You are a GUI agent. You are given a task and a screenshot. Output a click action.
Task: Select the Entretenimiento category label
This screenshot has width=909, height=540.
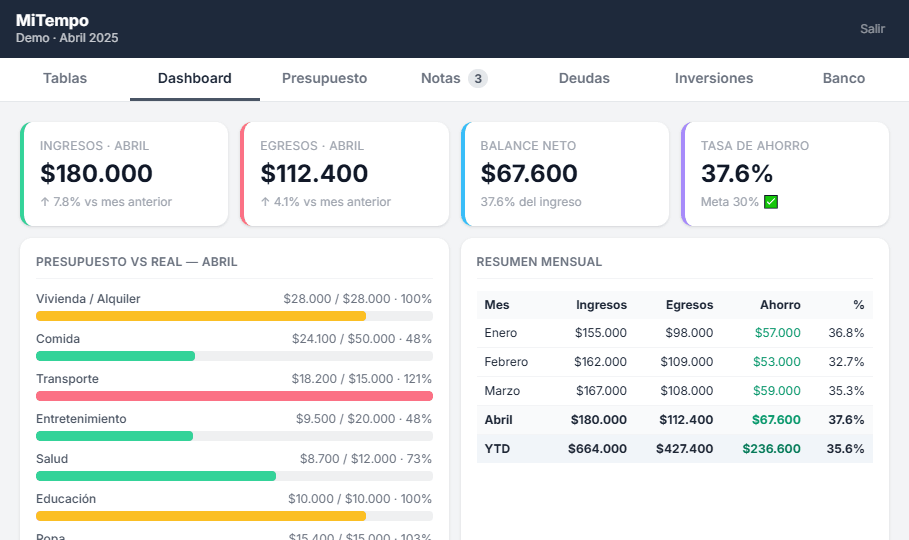81,419
